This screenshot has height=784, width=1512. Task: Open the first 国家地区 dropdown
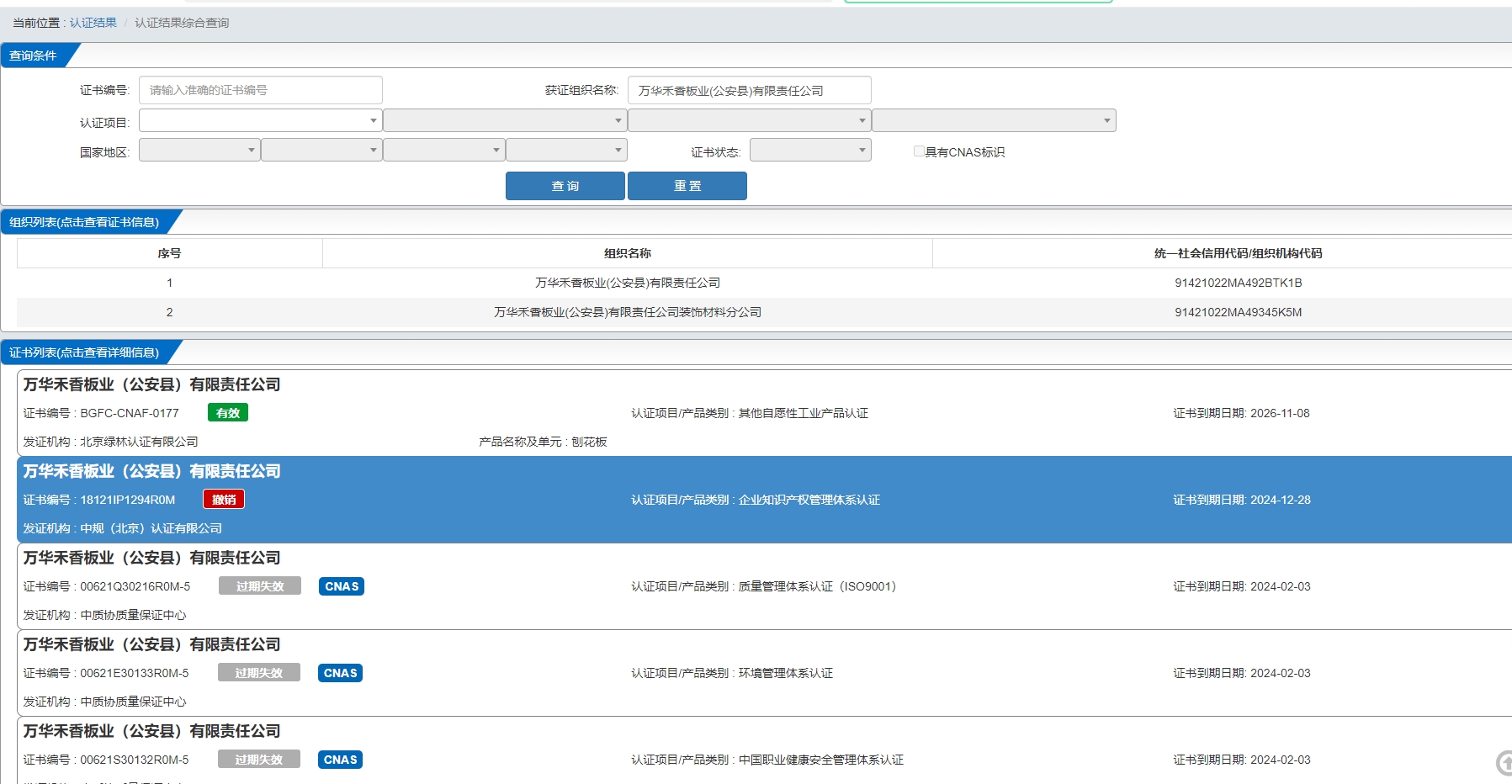(199, 150)
